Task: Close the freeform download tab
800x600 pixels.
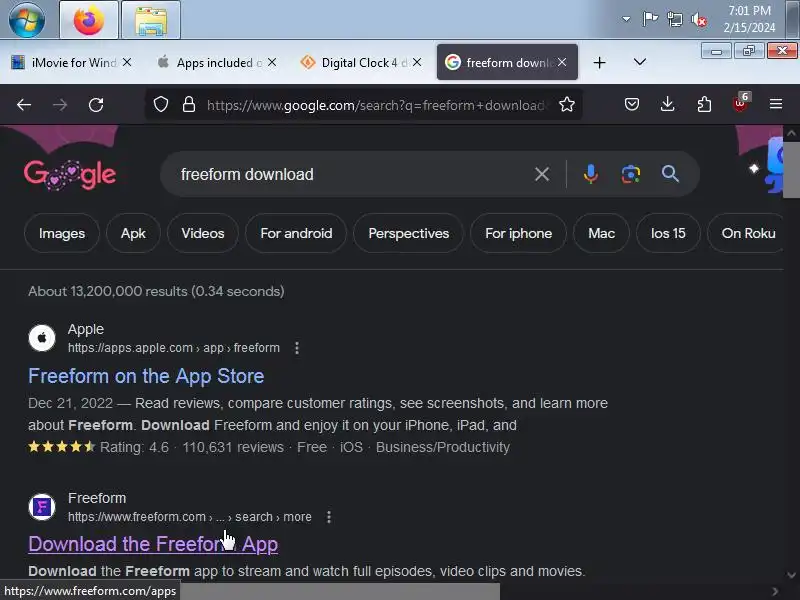Action: pyautogui.click(x=562, y=62)
